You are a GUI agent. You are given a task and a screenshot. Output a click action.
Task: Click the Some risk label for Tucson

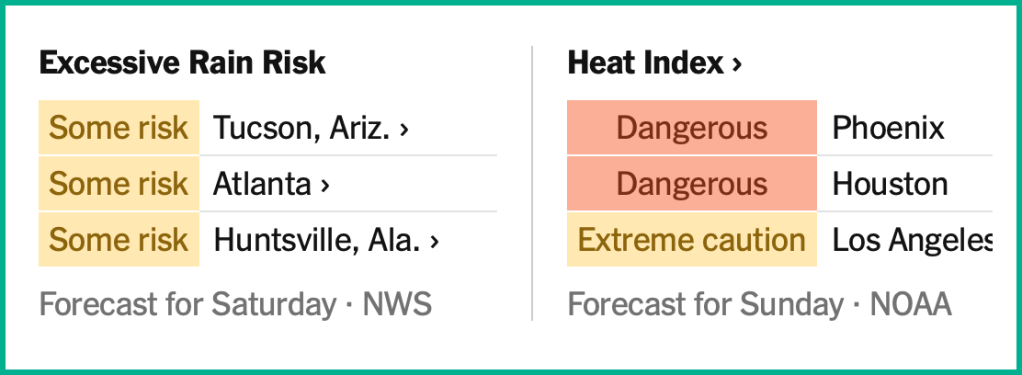click(119, 128)
